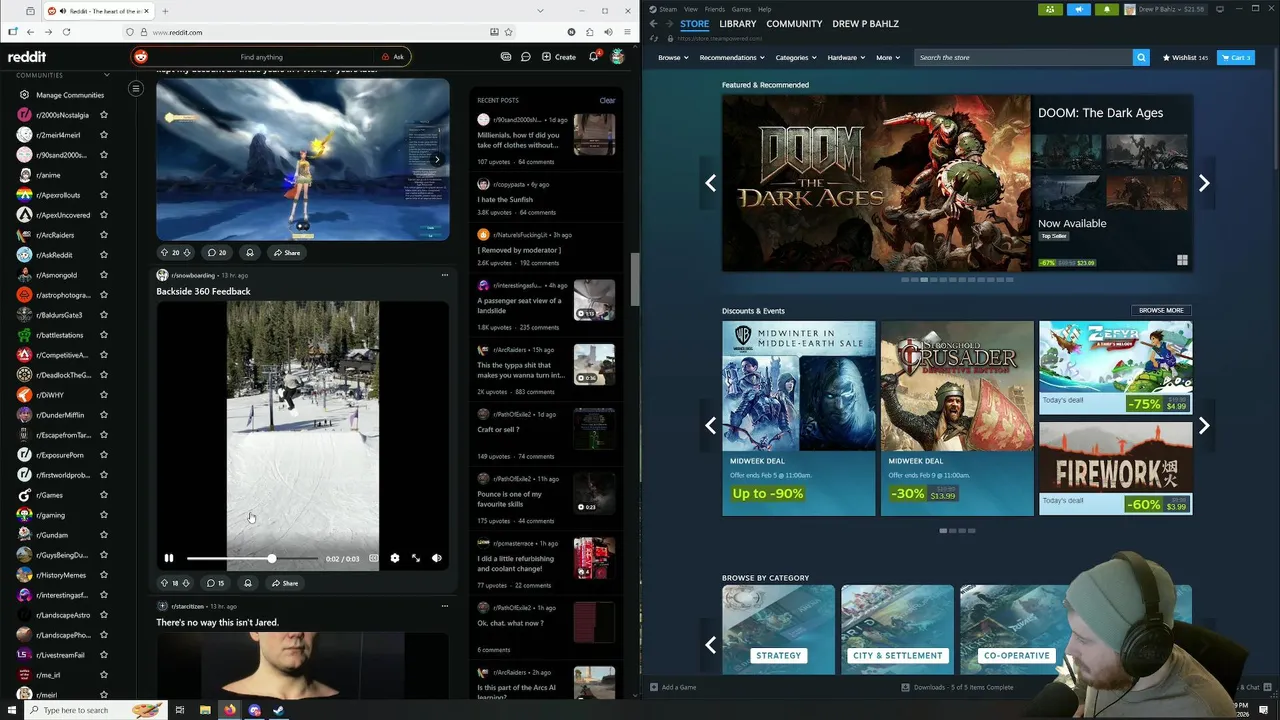The height and width of the screenshot is (720, 1280).
Task: Open r/DunderMifflin in communities list
Action: tap(60, 415)
